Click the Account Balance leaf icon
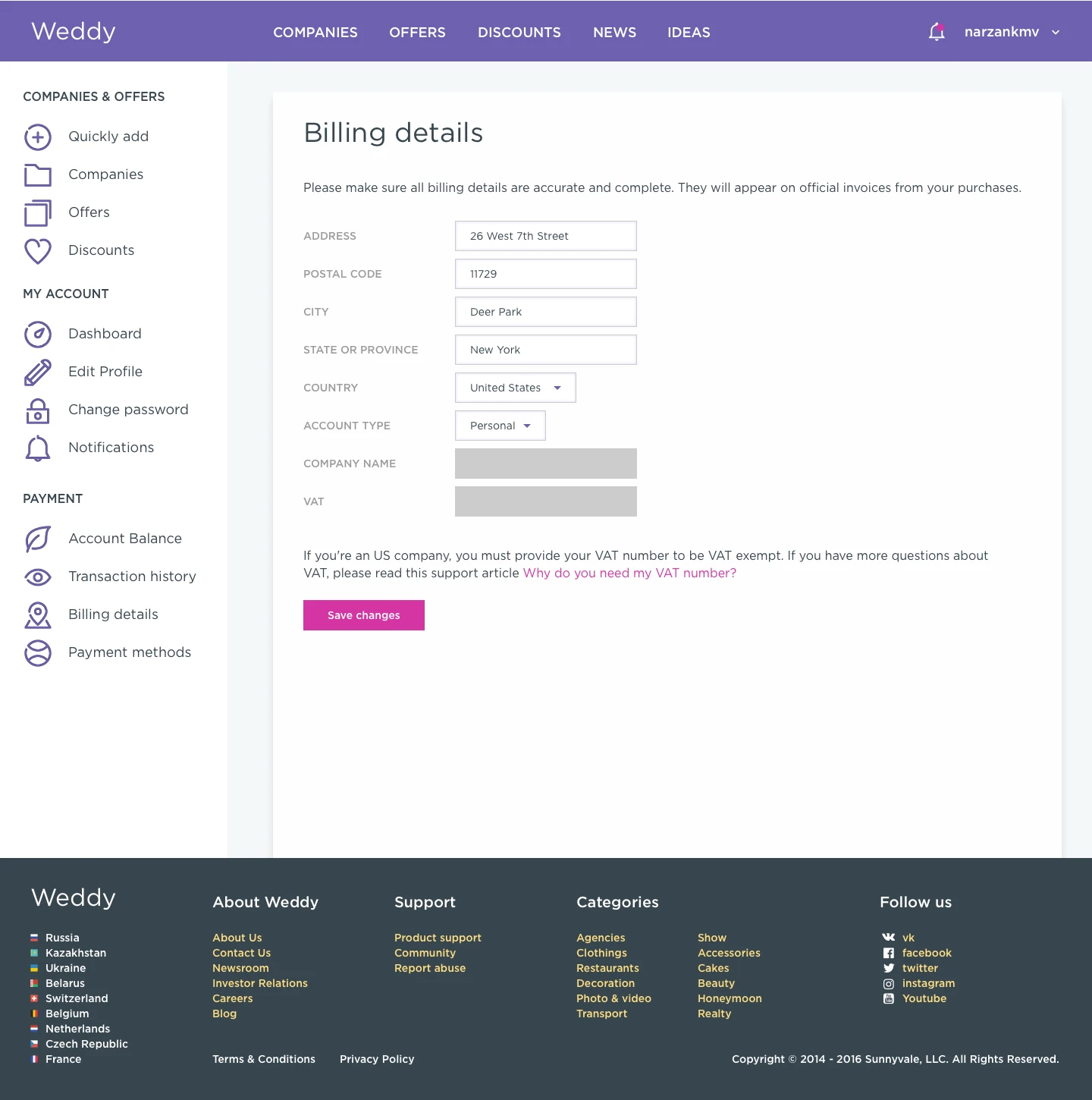 click(x=38, y=539)
